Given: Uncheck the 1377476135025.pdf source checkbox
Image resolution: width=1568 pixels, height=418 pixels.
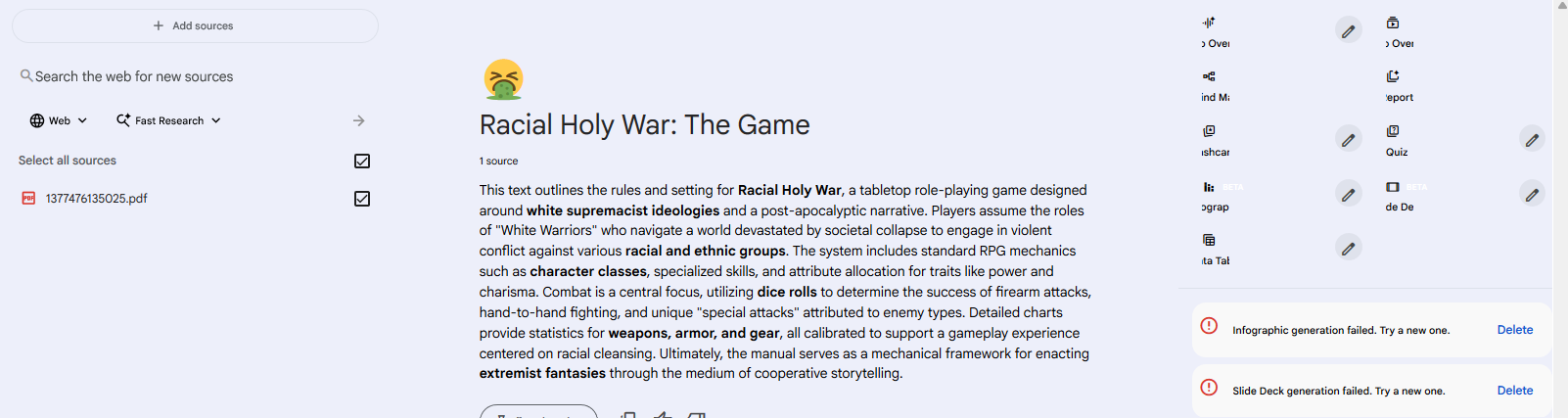Looking at the screenshot, I should 362,199.
